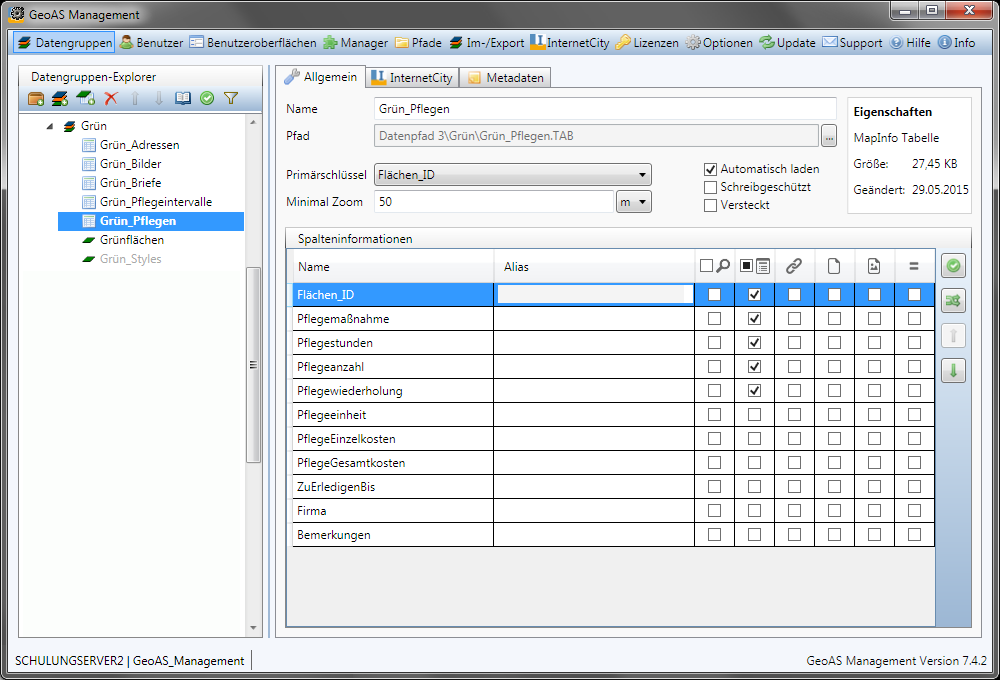Enable the Schreibgeschützt checkbox

tap(711, 187)
